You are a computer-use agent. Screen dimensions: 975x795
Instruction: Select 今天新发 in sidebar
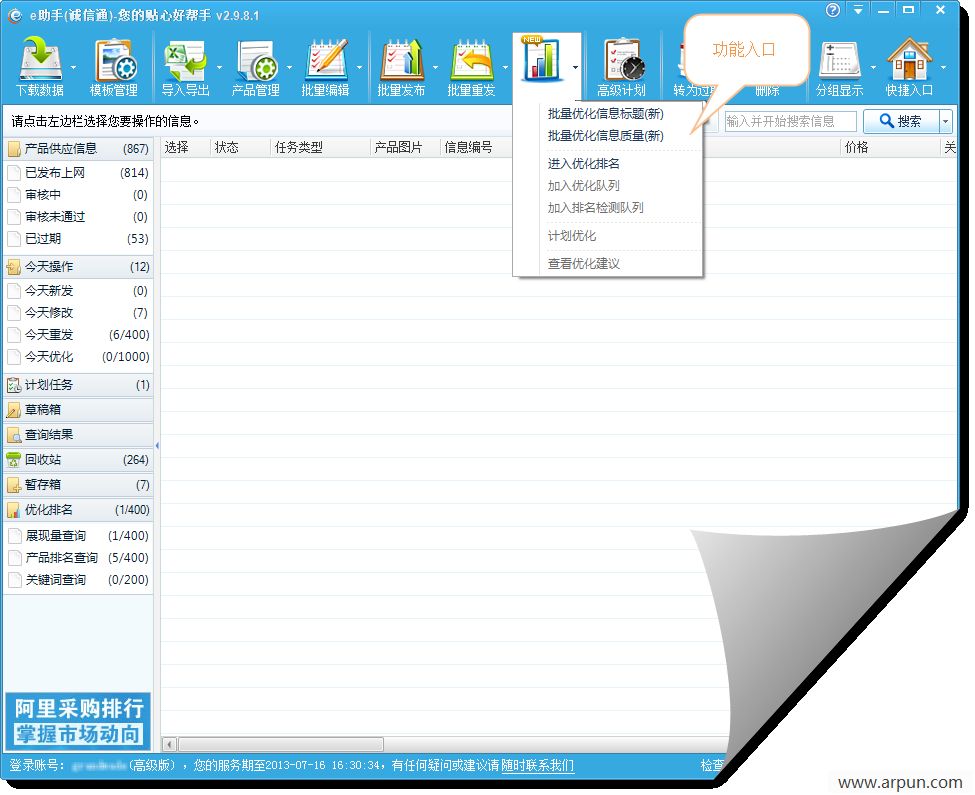point(78,291)
